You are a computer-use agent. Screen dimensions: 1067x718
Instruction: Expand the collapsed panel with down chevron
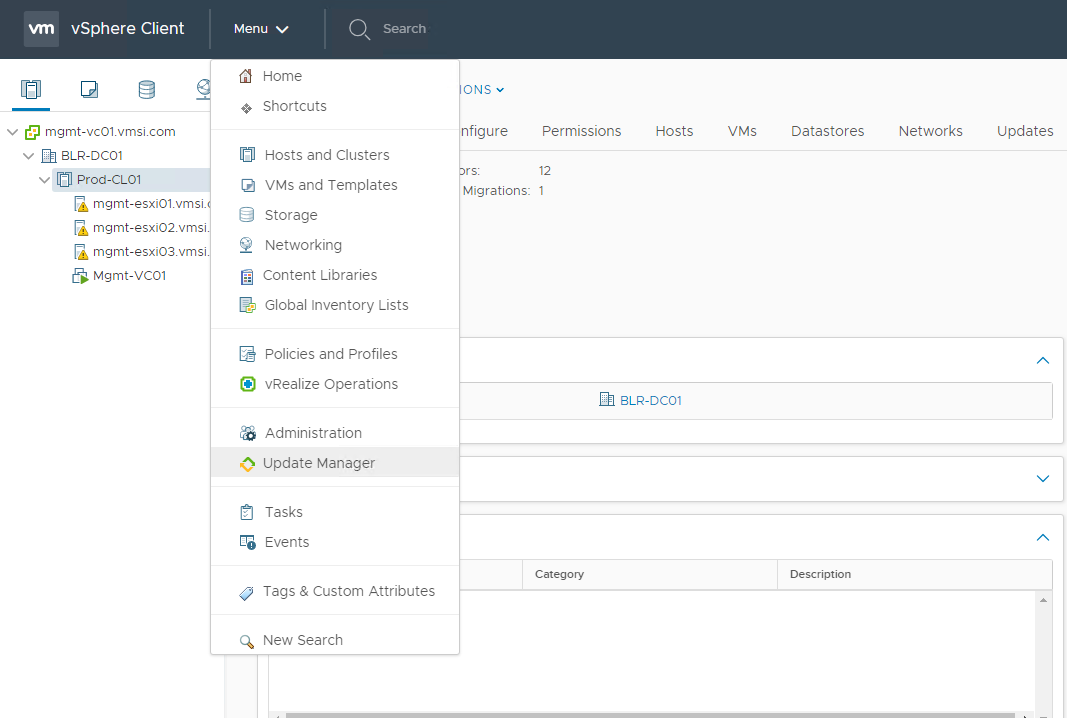(1043, 479)
